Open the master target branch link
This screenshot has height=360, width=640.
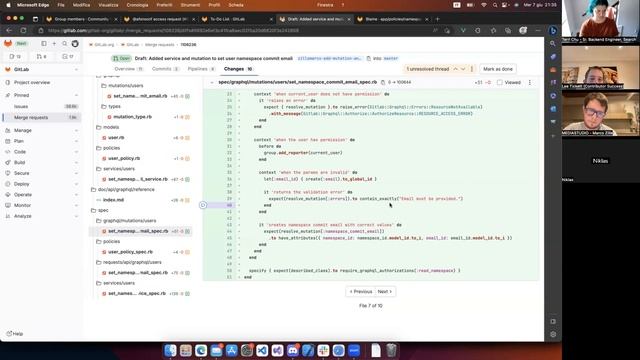click(391, 58)
